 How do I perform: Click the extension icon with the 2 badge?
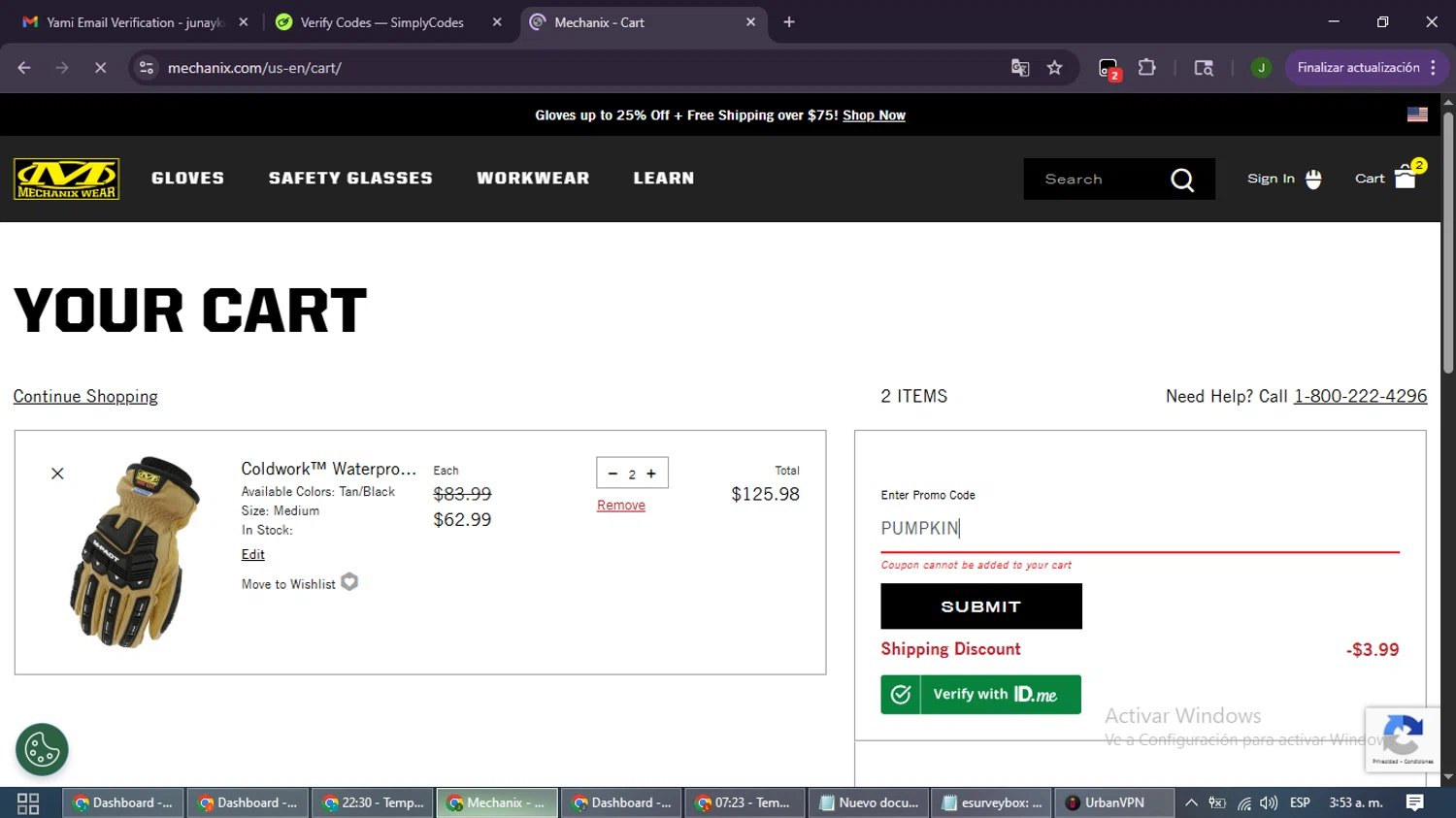1109,68
